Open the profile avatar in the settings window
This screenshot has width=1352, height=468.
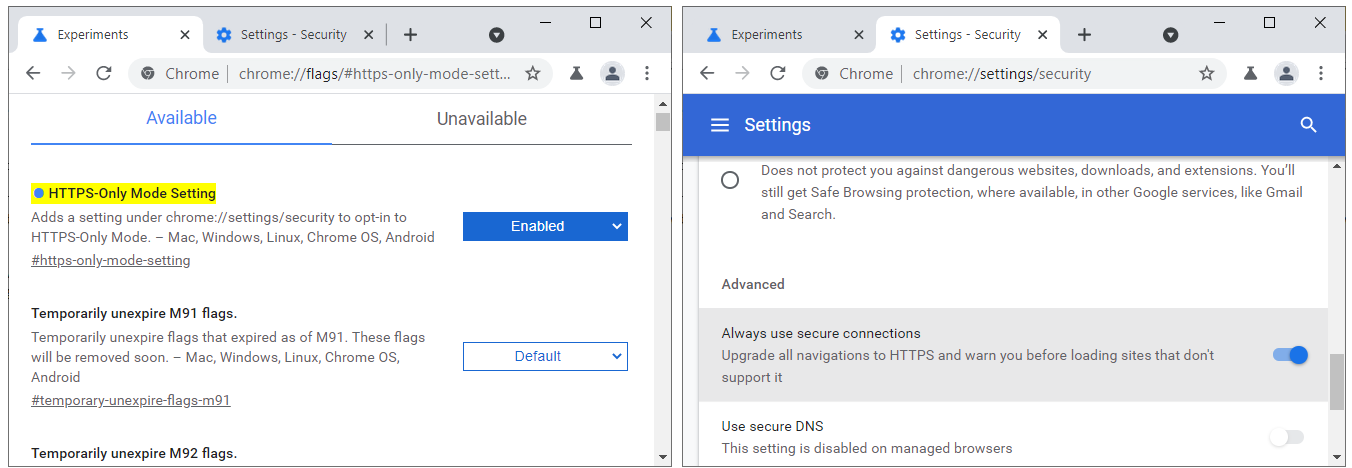(x=1287, y=73)
